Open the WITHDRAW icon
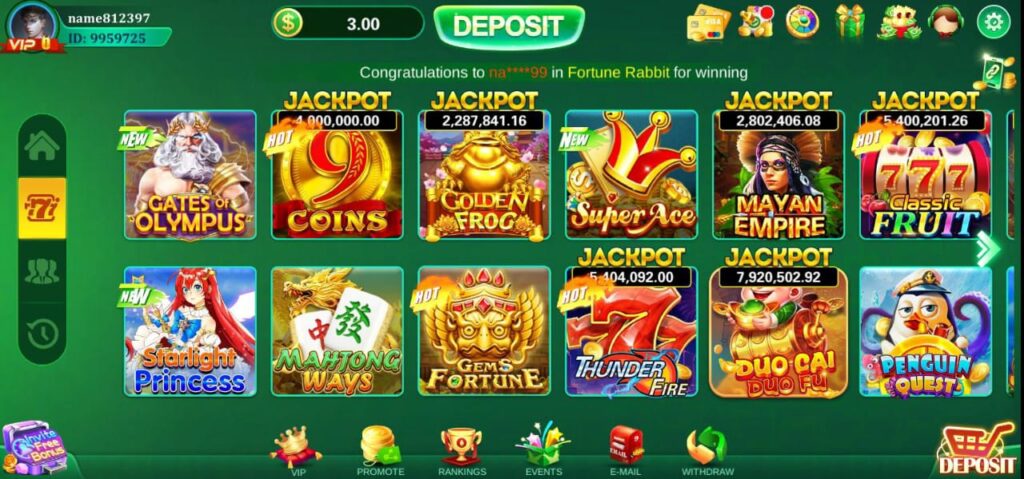Image resolution: width=1024 pixels, height=479 pixels. [707, 446]
